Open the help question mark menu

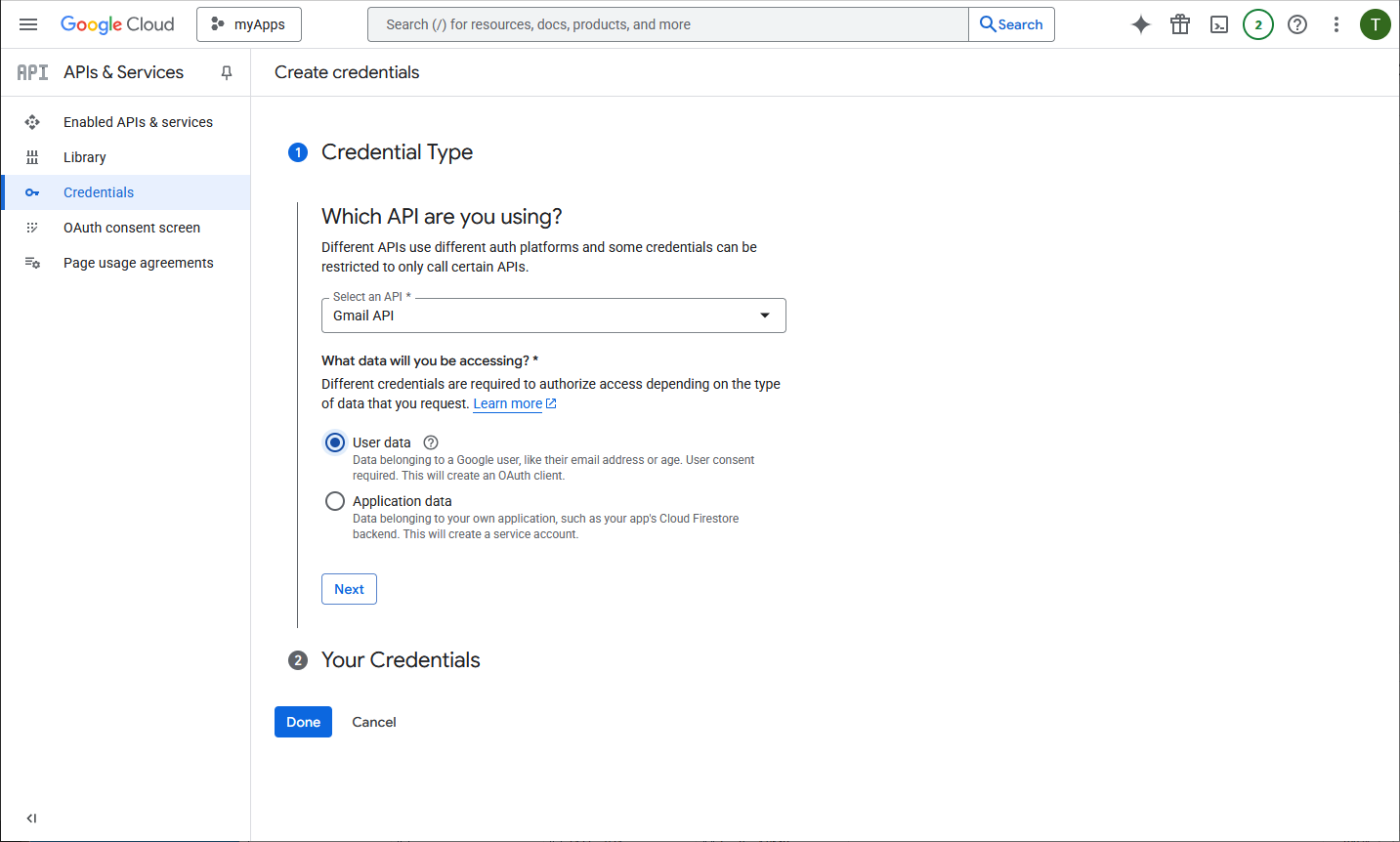pos(1297,24)
